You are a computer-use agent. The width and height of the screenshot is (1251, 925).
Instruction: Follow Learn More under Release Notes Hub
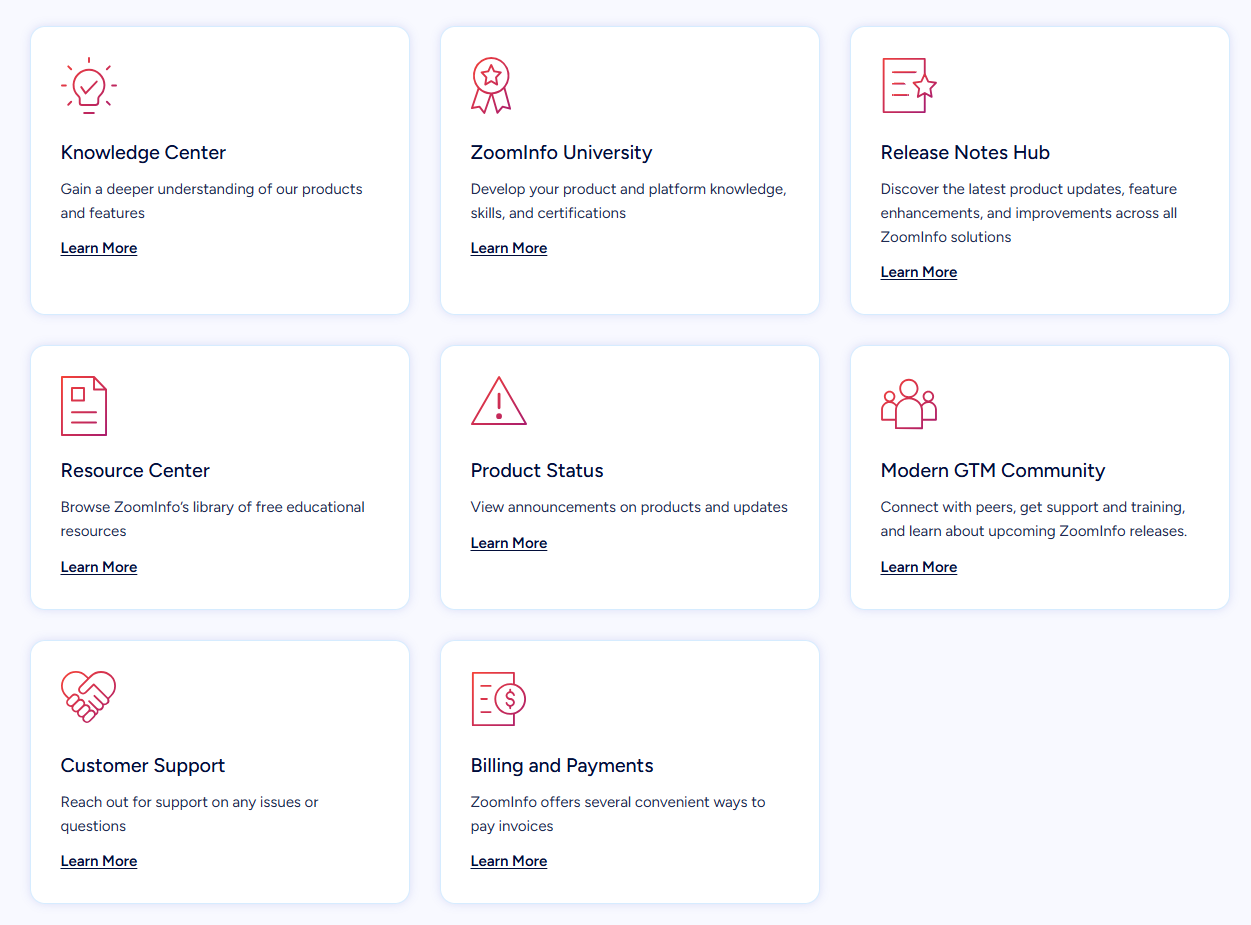coord(919,272)
